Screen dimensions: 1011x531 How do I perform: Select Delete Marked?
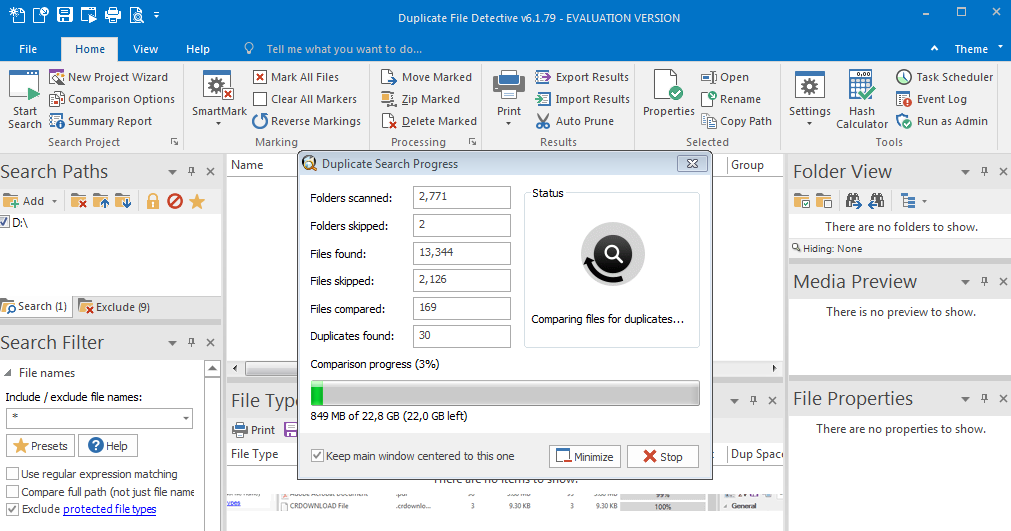(429, 121)
